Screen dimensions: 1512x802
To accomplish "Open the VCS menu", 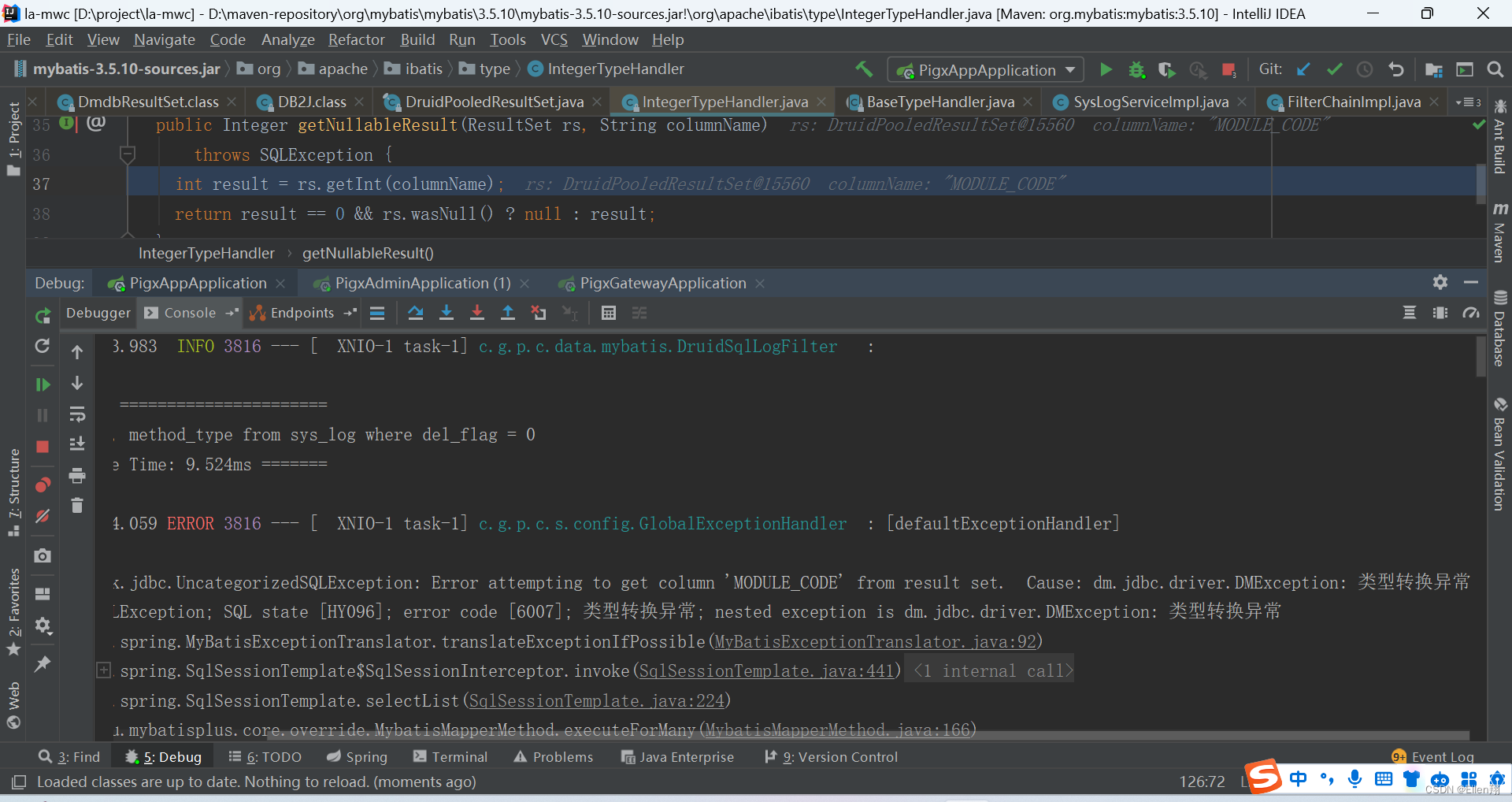I will 554,39.
